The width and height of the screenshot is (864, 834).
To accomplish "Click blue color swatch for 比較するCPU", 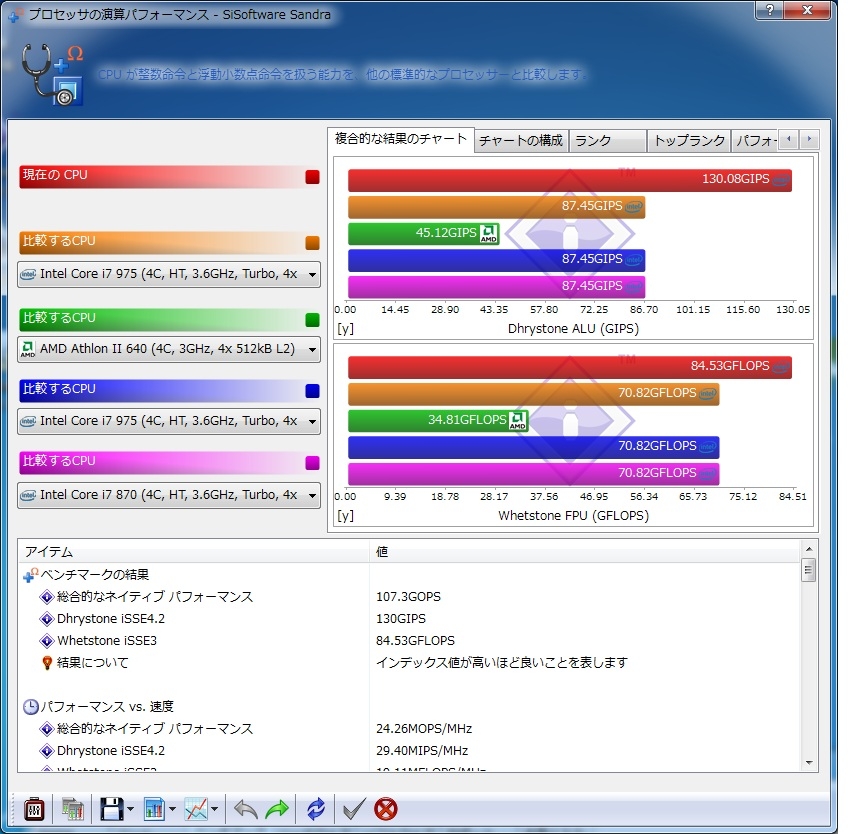I will [x=312, y=391].
